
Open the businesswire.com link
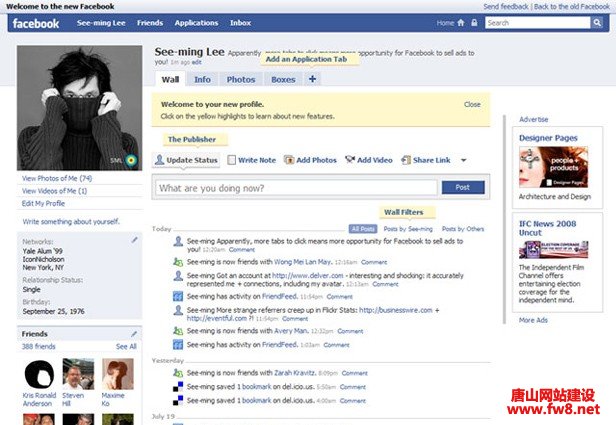click(x=396, y=310)
